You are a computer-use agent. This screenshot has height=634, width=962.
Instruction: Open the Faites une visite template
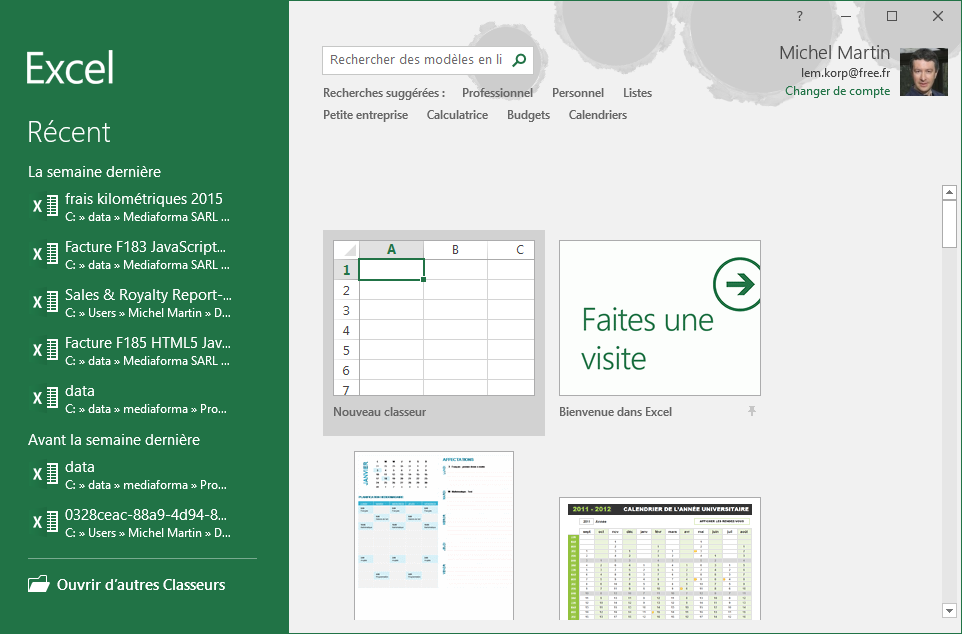point(659,318)
